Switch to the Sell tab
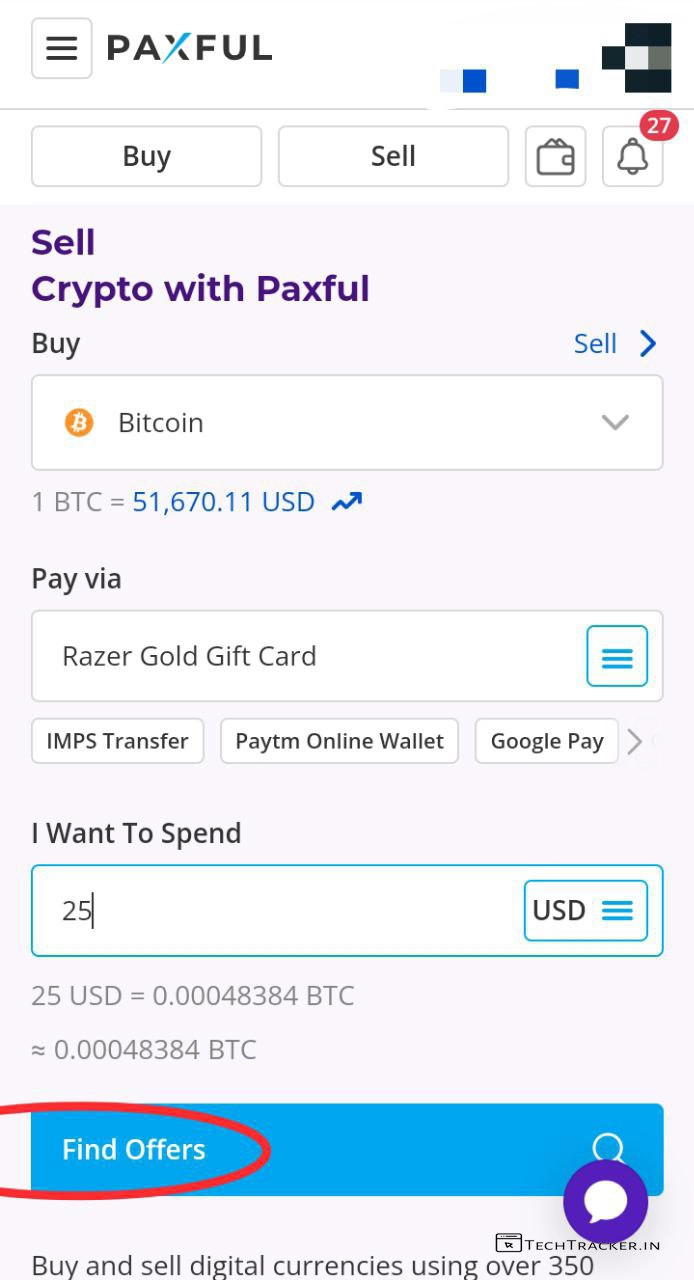The height and width of the screenshot is (1280, 694). coord(393,157)
